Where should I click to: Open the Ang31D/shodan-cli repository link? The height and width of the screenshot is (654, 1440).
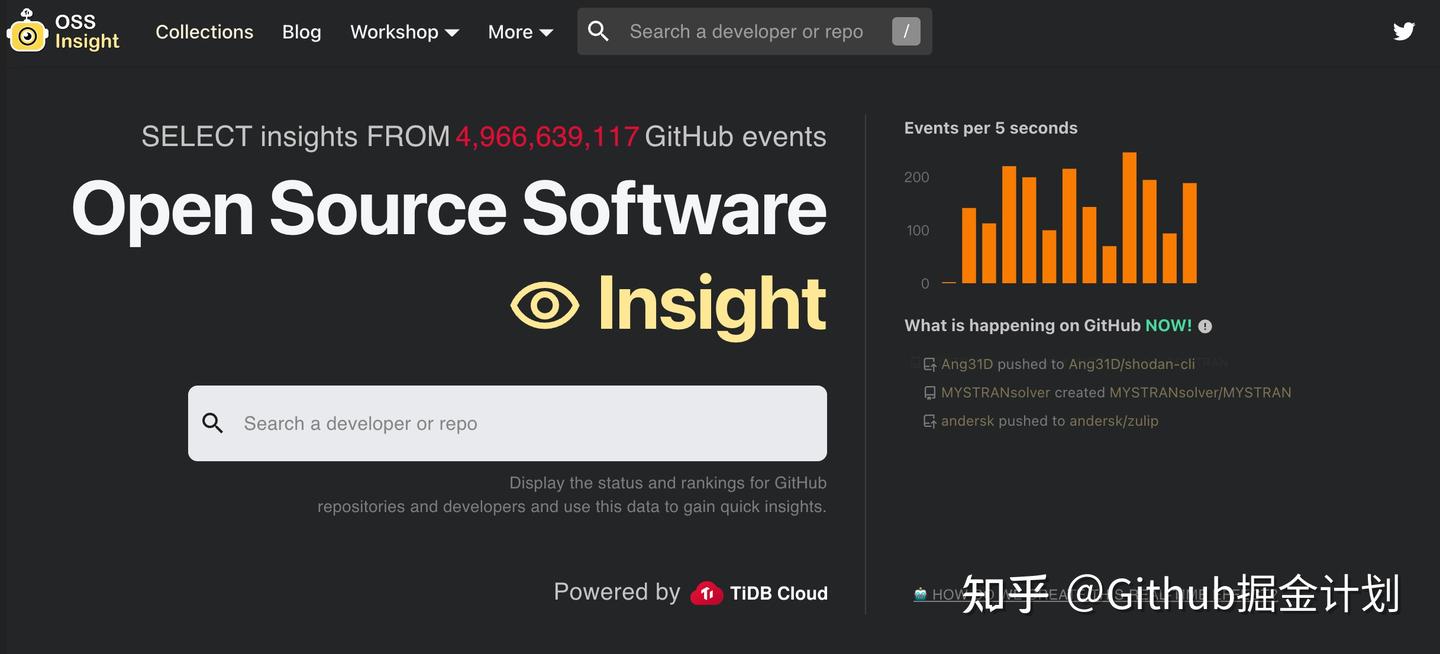tap(1131, 364)
